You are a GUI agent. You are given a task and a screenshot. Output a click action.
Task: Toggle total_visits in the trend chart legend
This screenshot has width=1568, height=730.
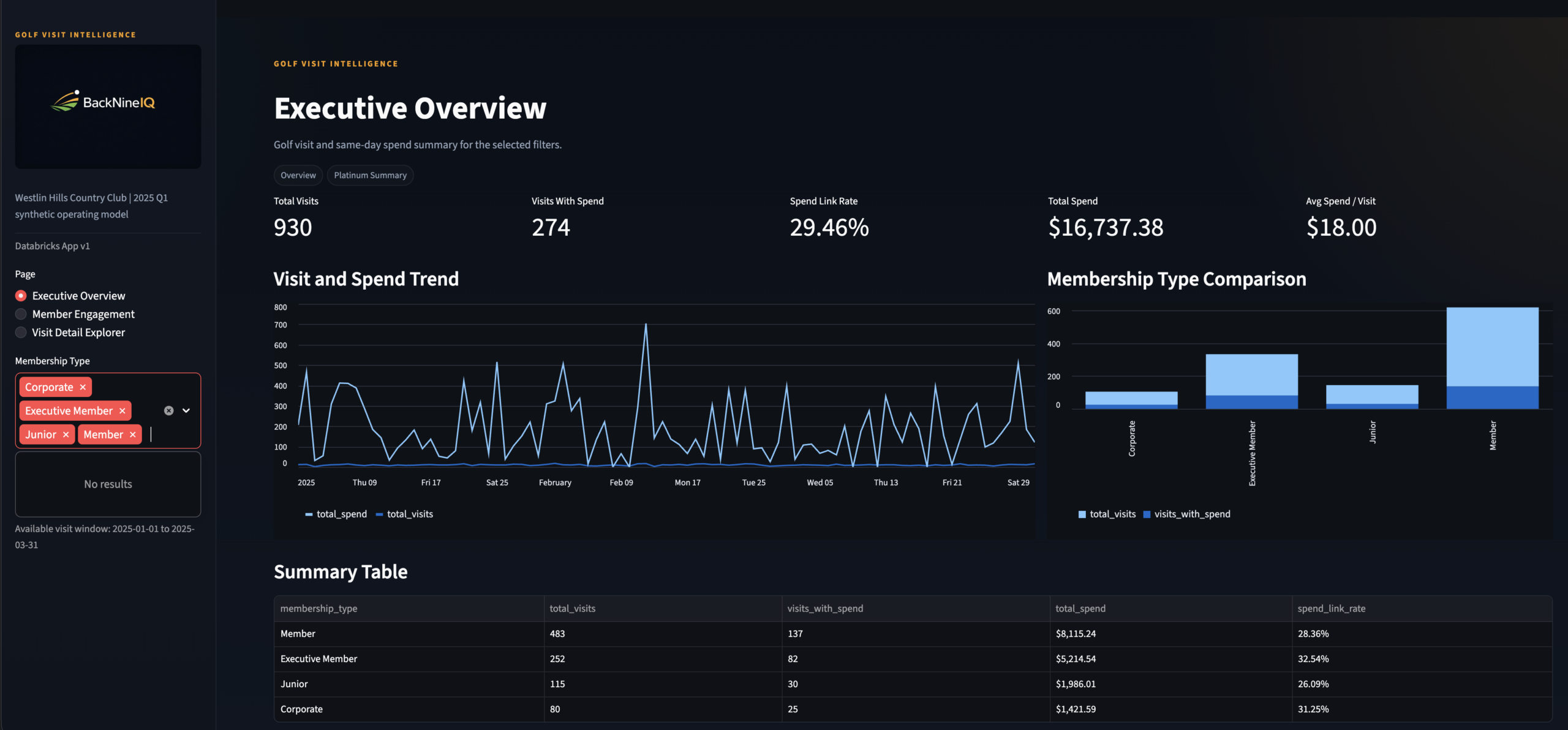[x=410, y=514]
